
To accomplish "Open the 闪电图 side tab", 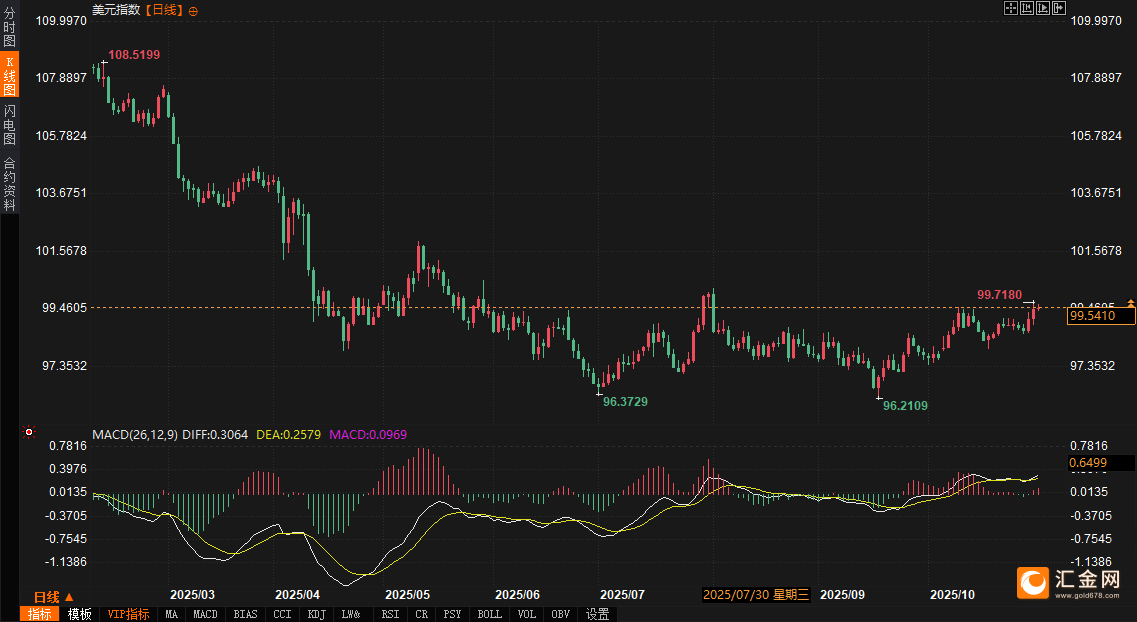I will point(9,124).
